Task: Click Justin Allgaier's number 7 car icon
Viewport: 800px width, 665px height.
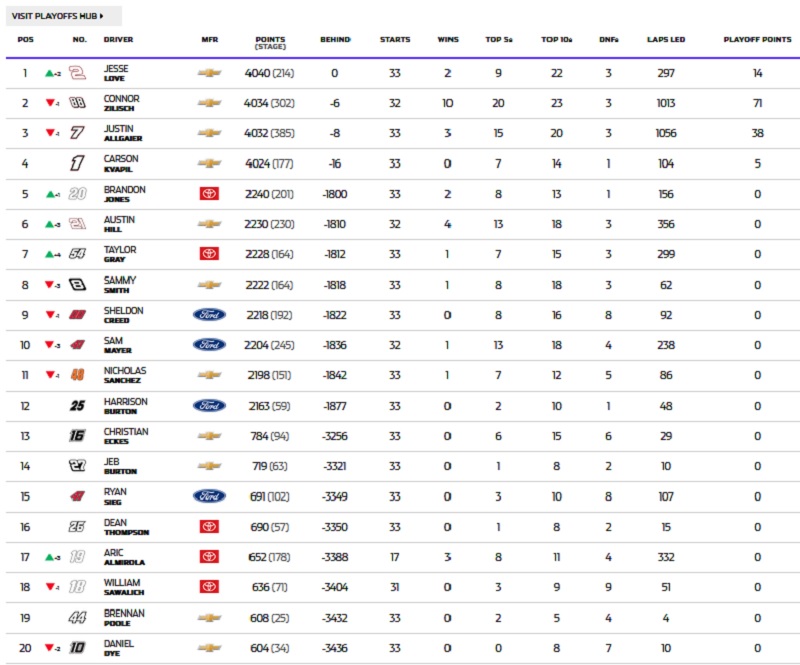Action: [x=77, y=133]
